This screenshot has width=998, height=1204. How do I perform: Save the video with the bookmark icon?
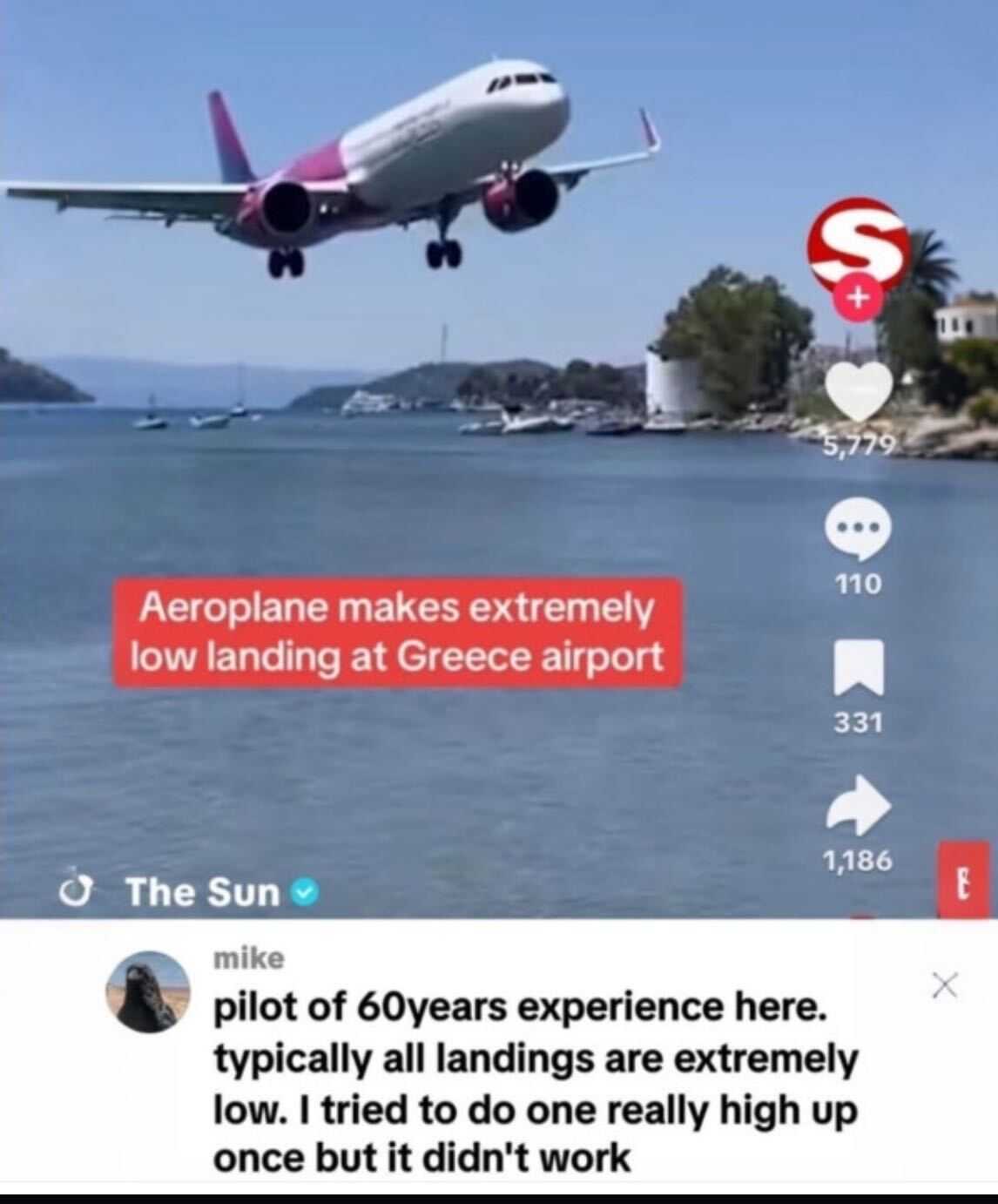click(860, 669)
